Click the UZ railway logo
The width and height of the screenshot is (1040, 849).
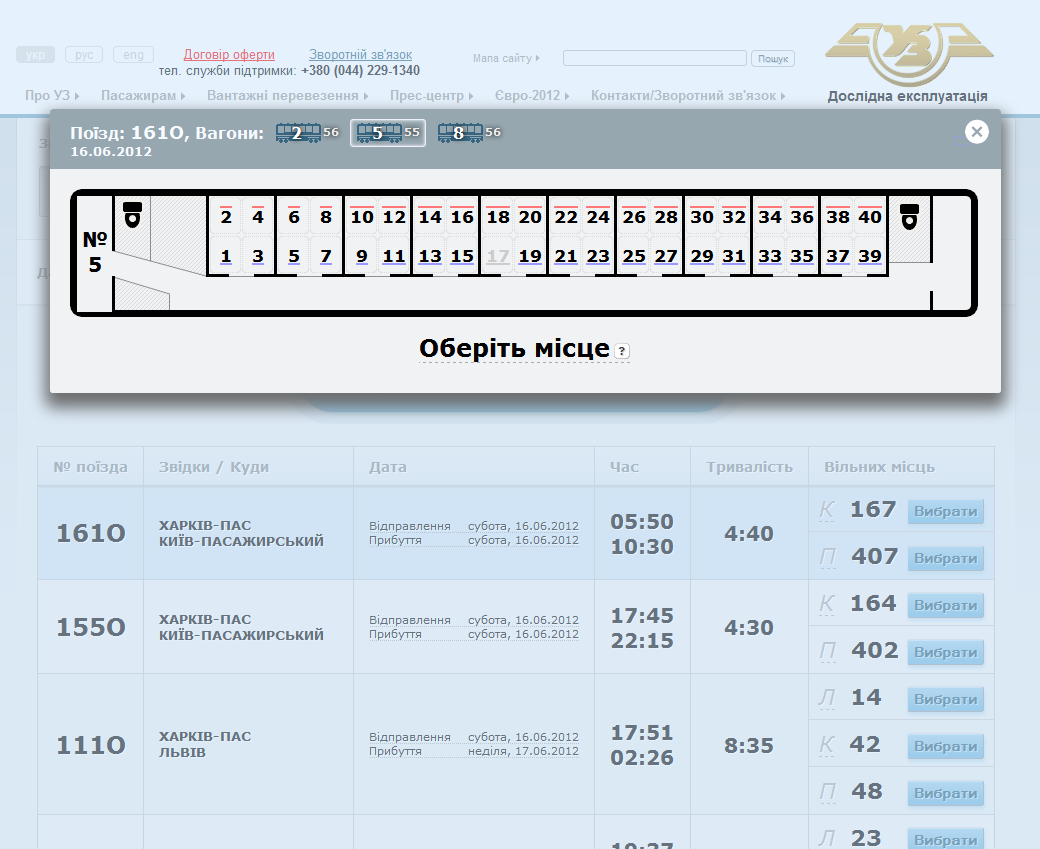point(908,53)
